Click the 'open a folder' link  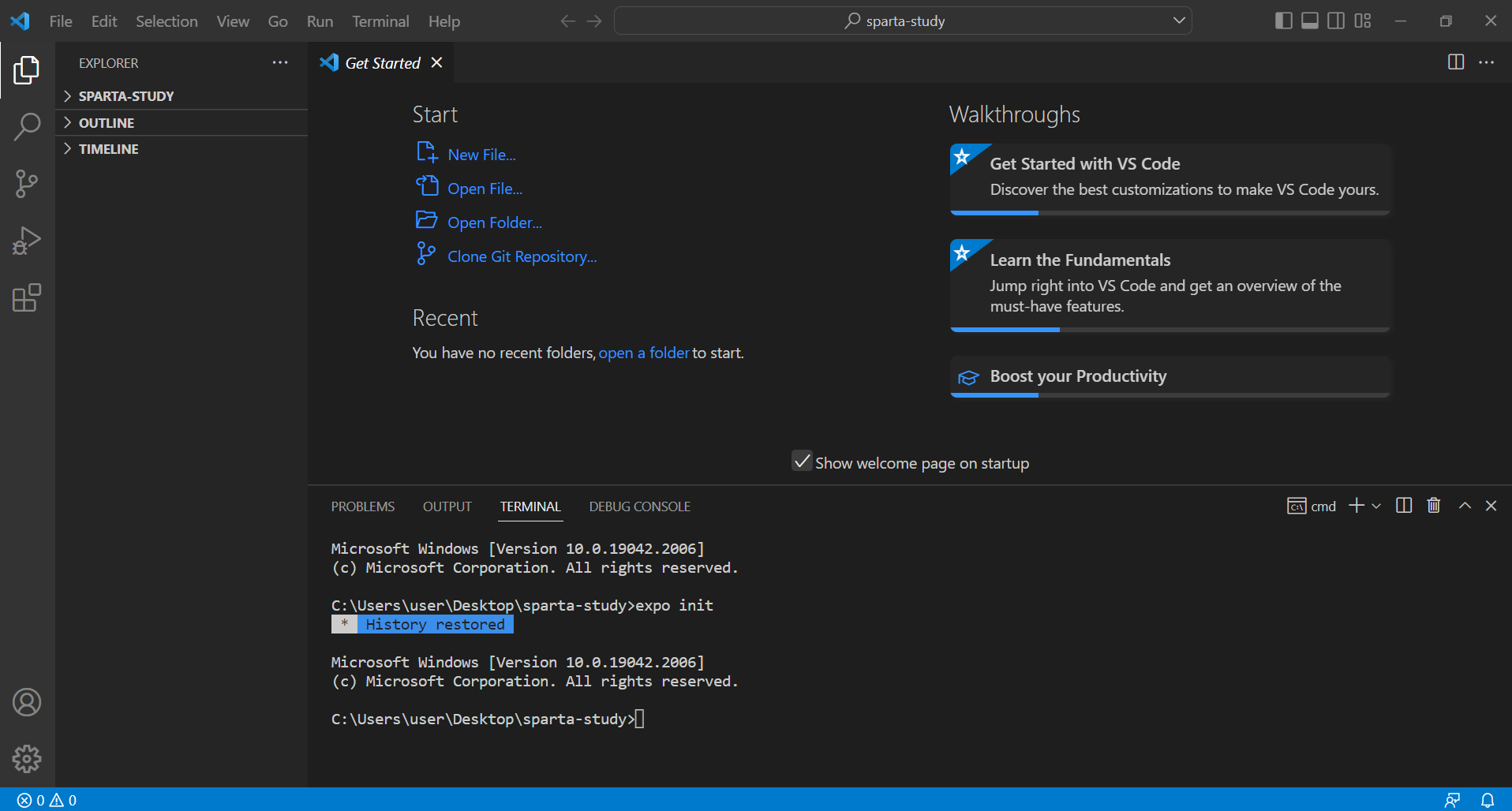click(x=644, y=353)
